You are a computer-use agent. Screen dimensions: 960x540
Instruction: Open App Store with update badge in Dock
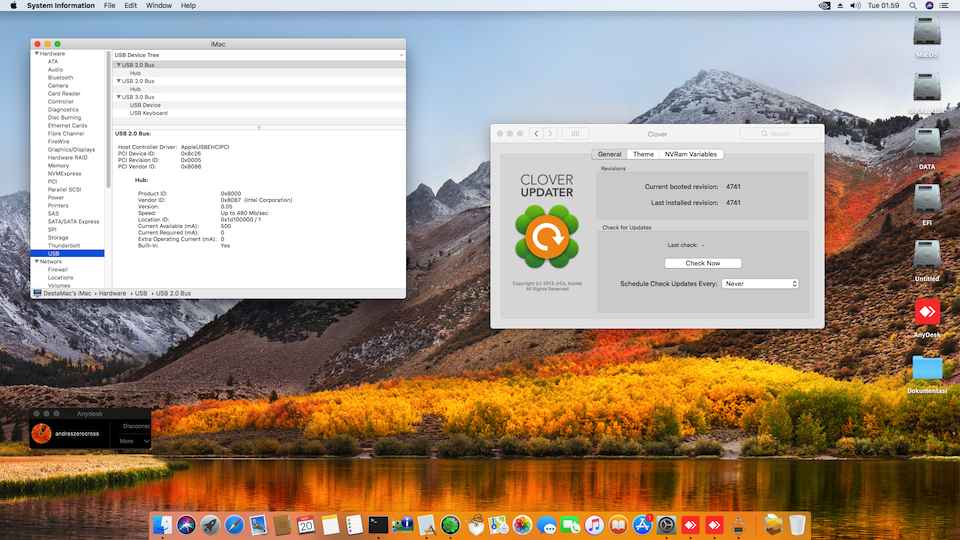[x=642, y=525]
